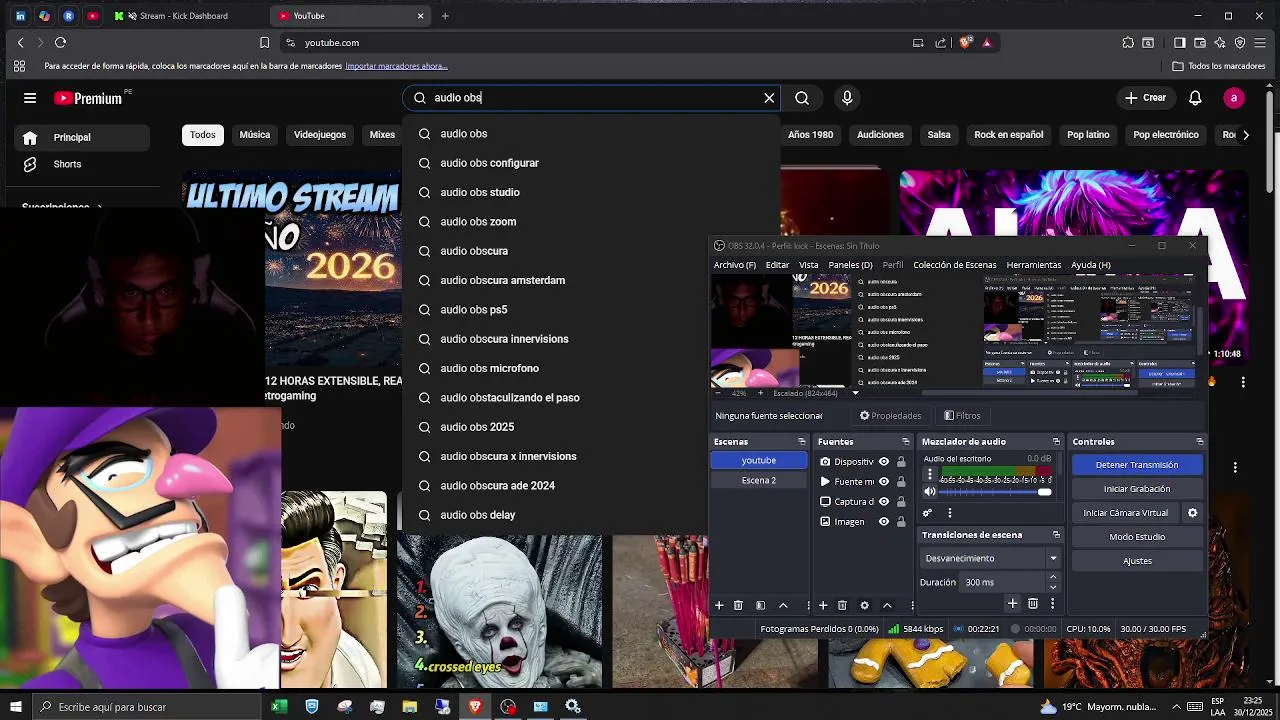Click Modo Estudio button

(x=1137, y=537)
